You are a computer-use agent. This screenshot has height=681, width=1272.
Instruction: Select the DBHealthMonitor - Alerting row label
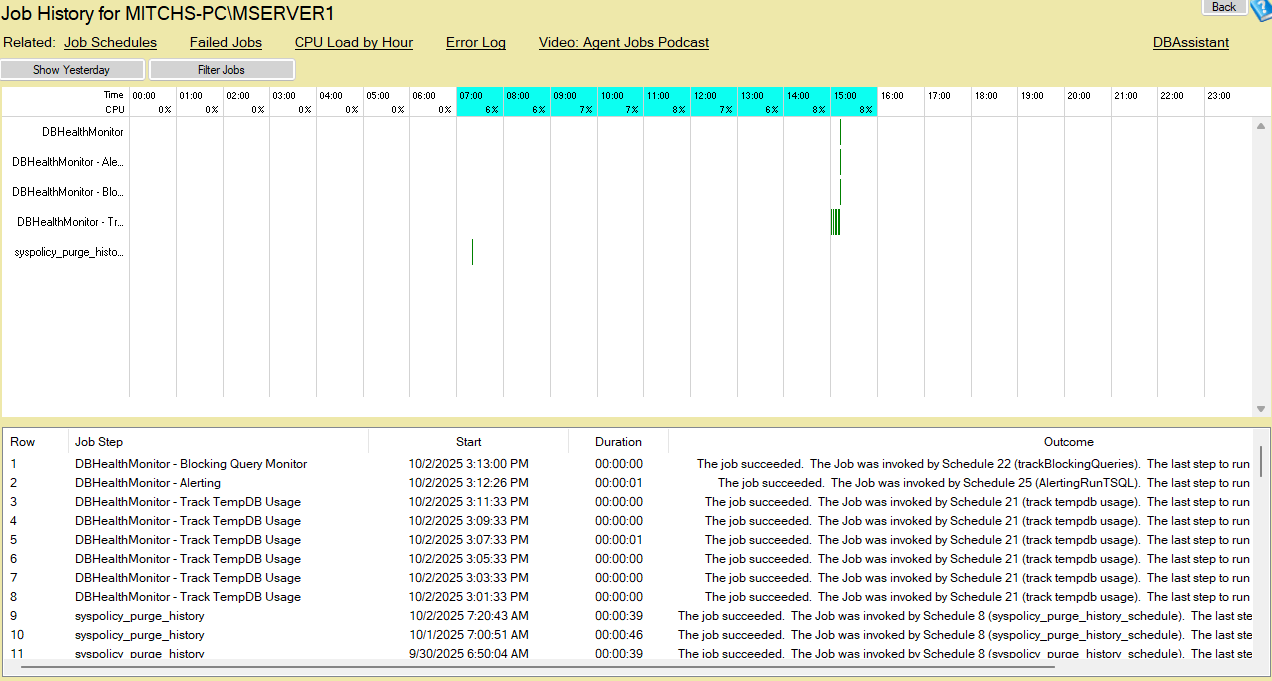67,161
